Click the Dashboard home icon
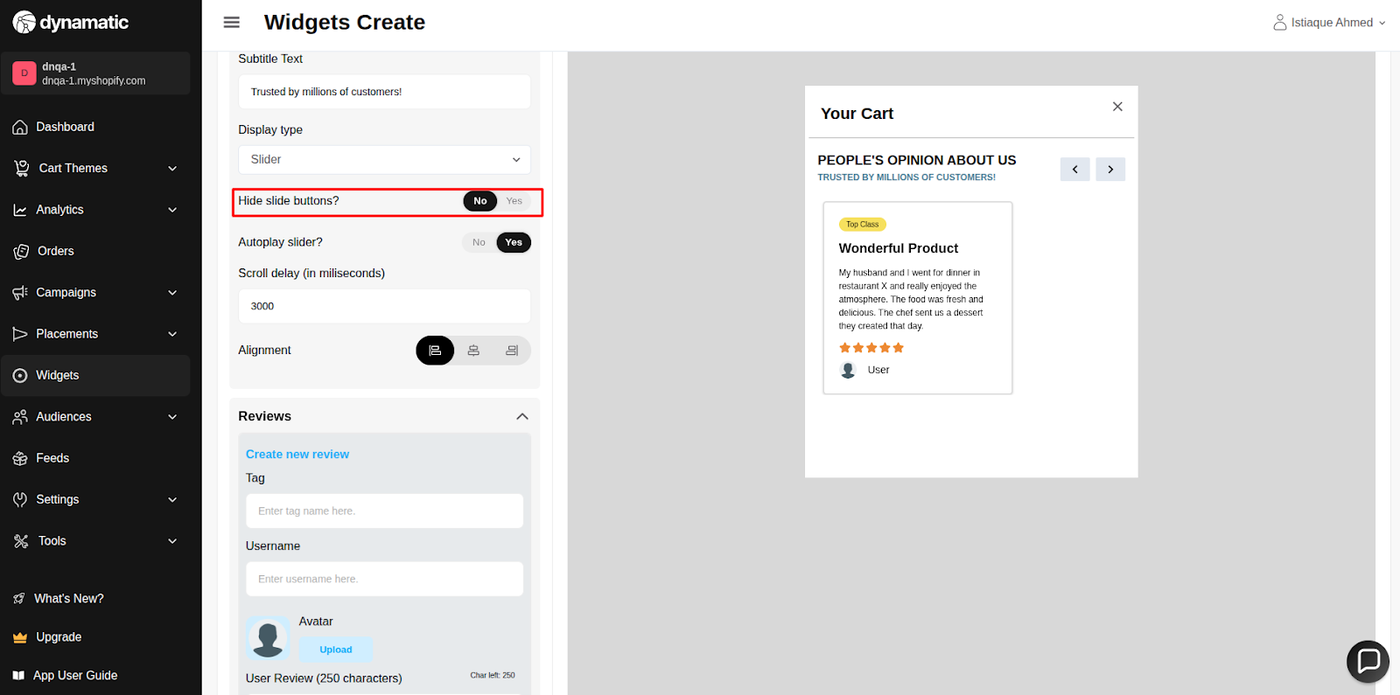Screen dimensions: 1400x695 coord(20,127)
